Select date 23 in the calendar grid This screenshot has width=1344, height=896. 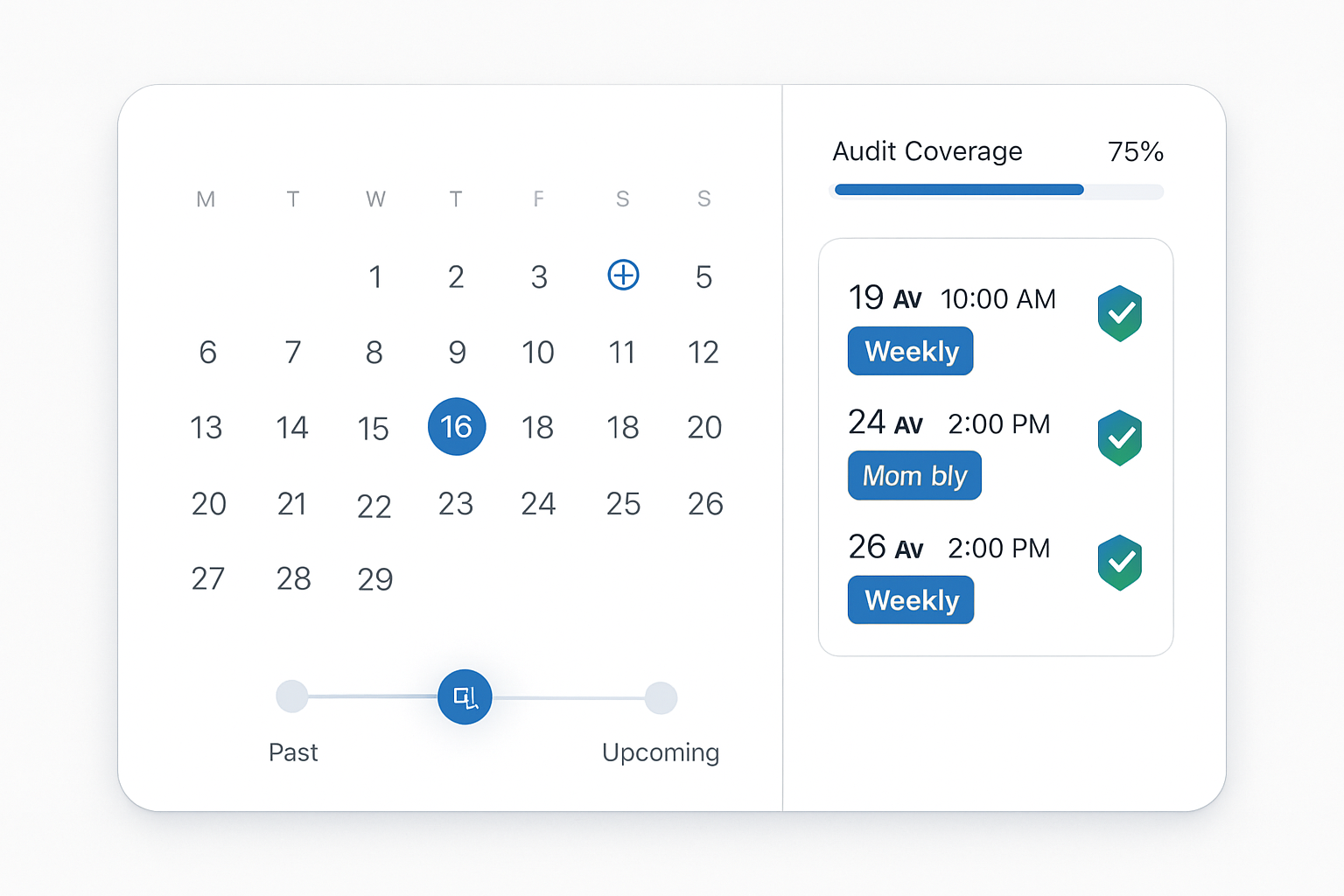pyautogui.click(x=456, y=504)
